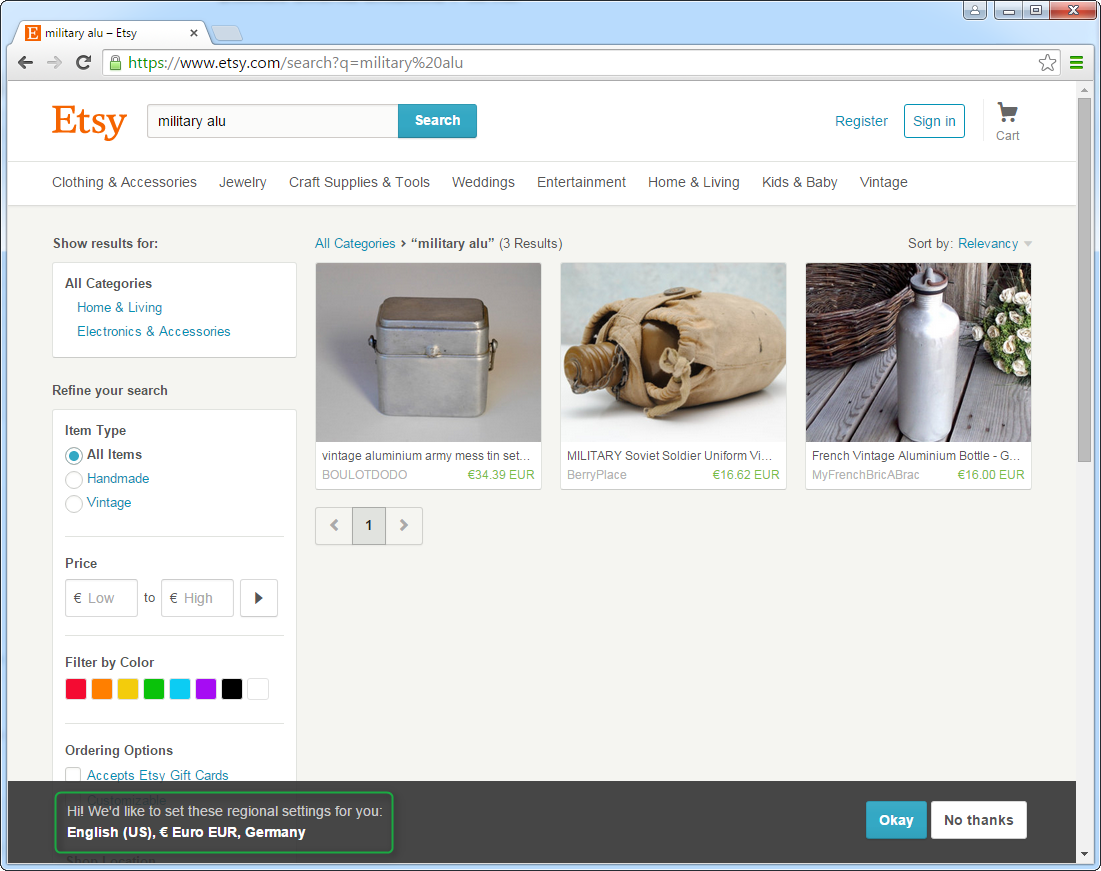Screen dimensions: 1101x871
Task: Open Kids & Baby category menu
Action: point(800,182)
